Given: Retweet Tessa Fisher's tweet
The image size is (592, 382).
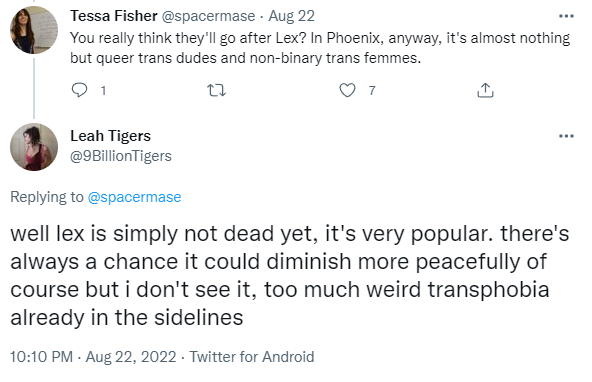Looking at the screenshot, I should pyautogui.click(x=217, y=91).
